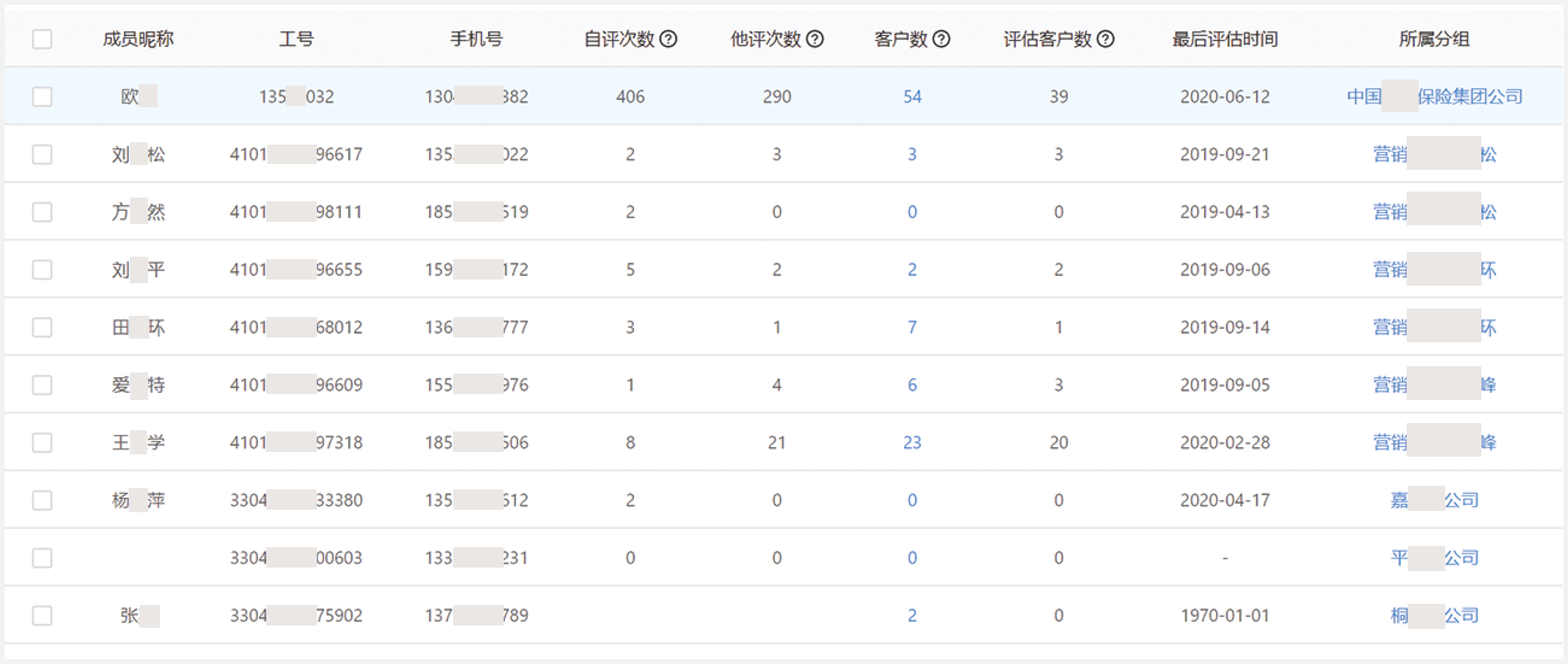
Task: Click the 成员昵称 column header
Action: tap(138, 39)
